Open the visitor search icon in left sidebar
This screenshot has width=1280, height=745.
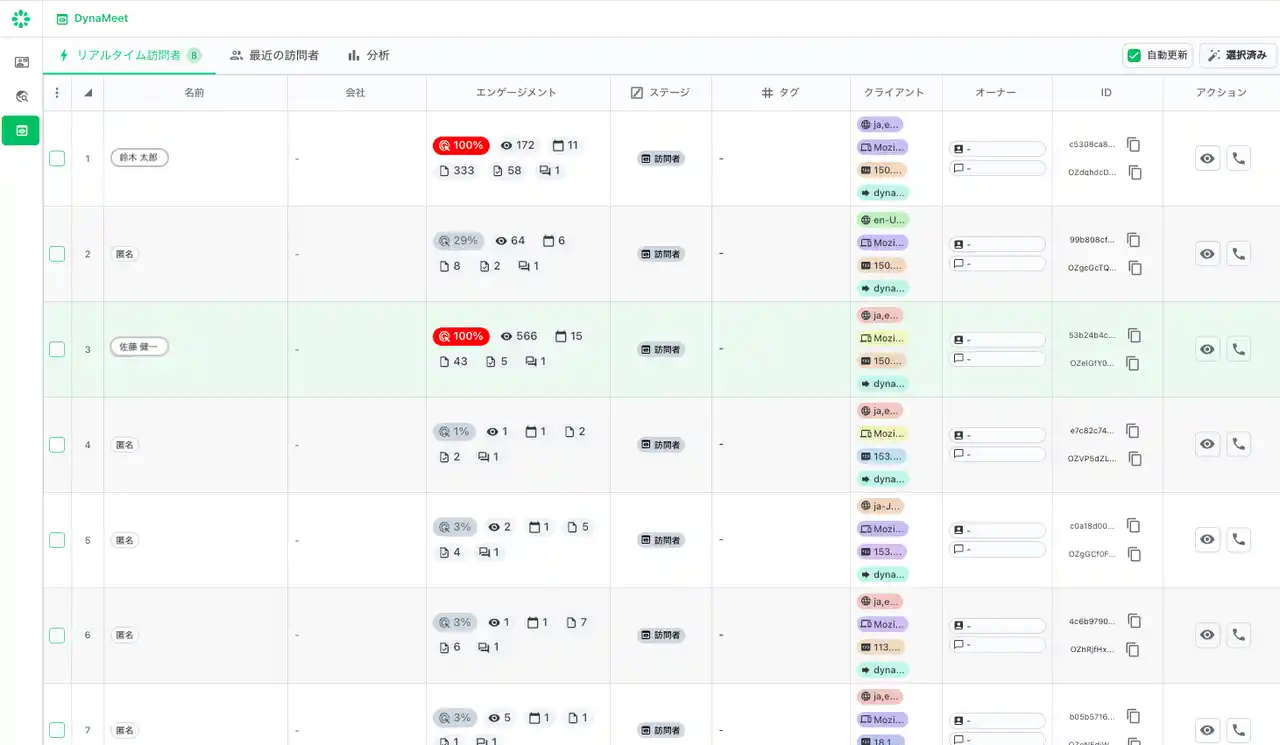pos(21,96)
